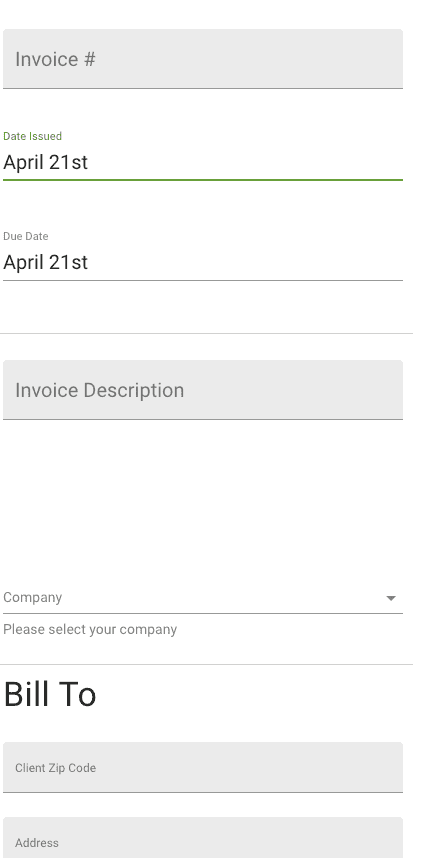Click into the Address field

click(x=203, y=838)
